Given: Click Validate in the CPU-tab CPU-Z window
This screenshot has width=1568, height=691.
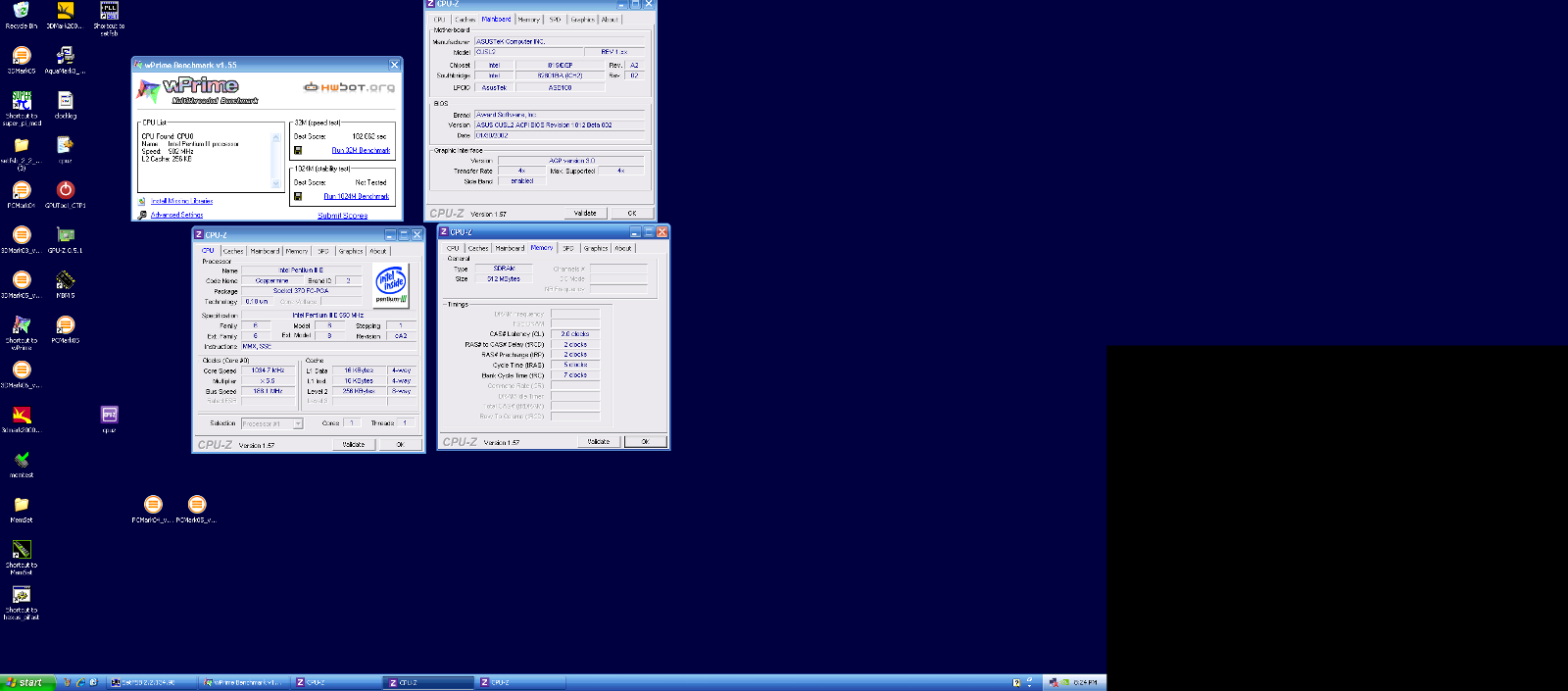Looking at the screenshot, I should point(354,444).
